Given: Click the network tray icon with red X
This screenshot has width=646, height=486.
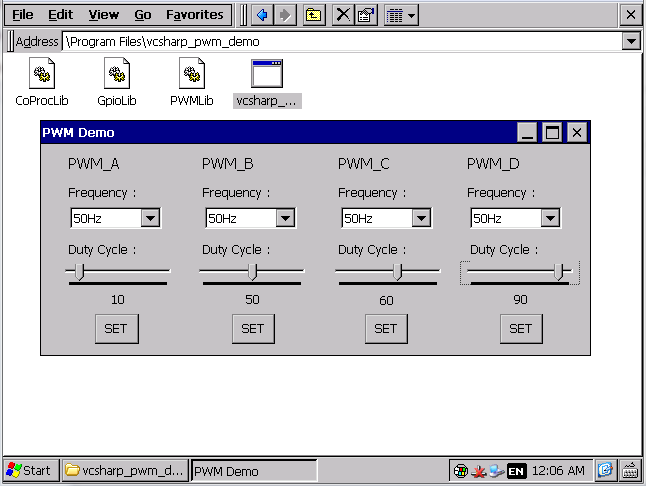Looking at the screenshot, I should point(479,471).
